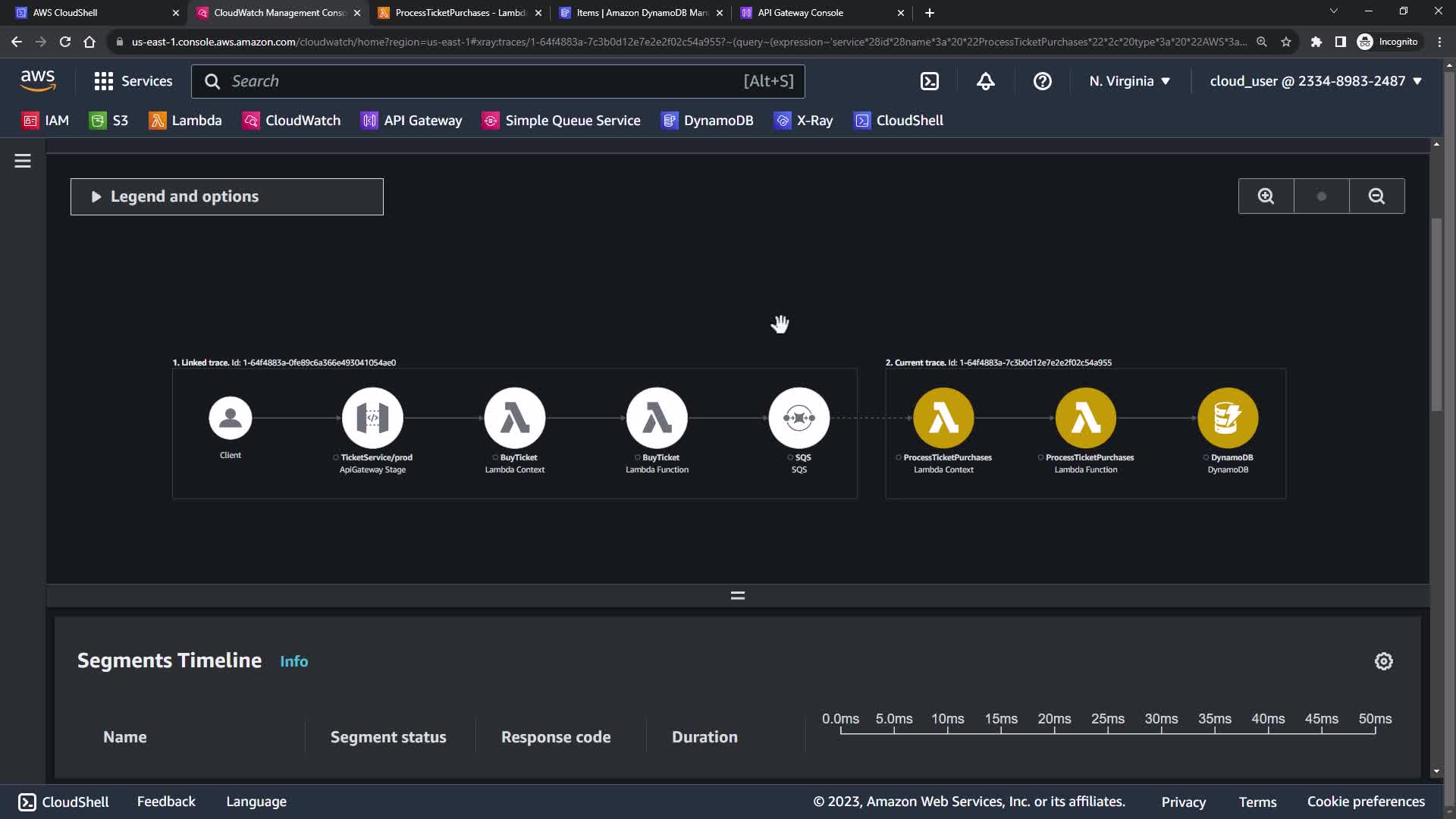Open Segments Timeline settings gear
1456x819 pixels.
(1383, 661)
